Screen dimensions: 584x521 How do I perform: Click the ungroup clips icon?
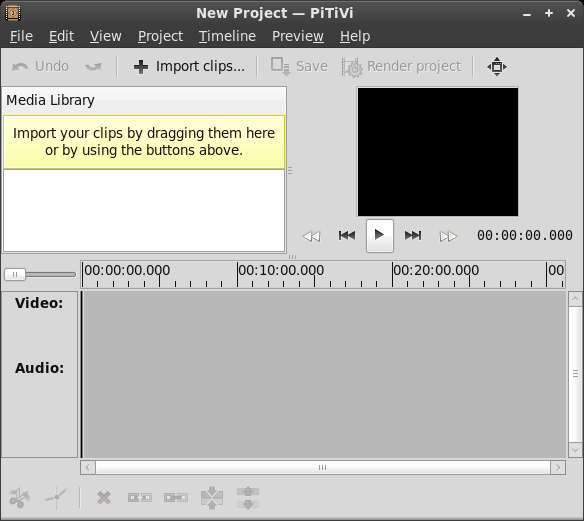tap(248, 498)
